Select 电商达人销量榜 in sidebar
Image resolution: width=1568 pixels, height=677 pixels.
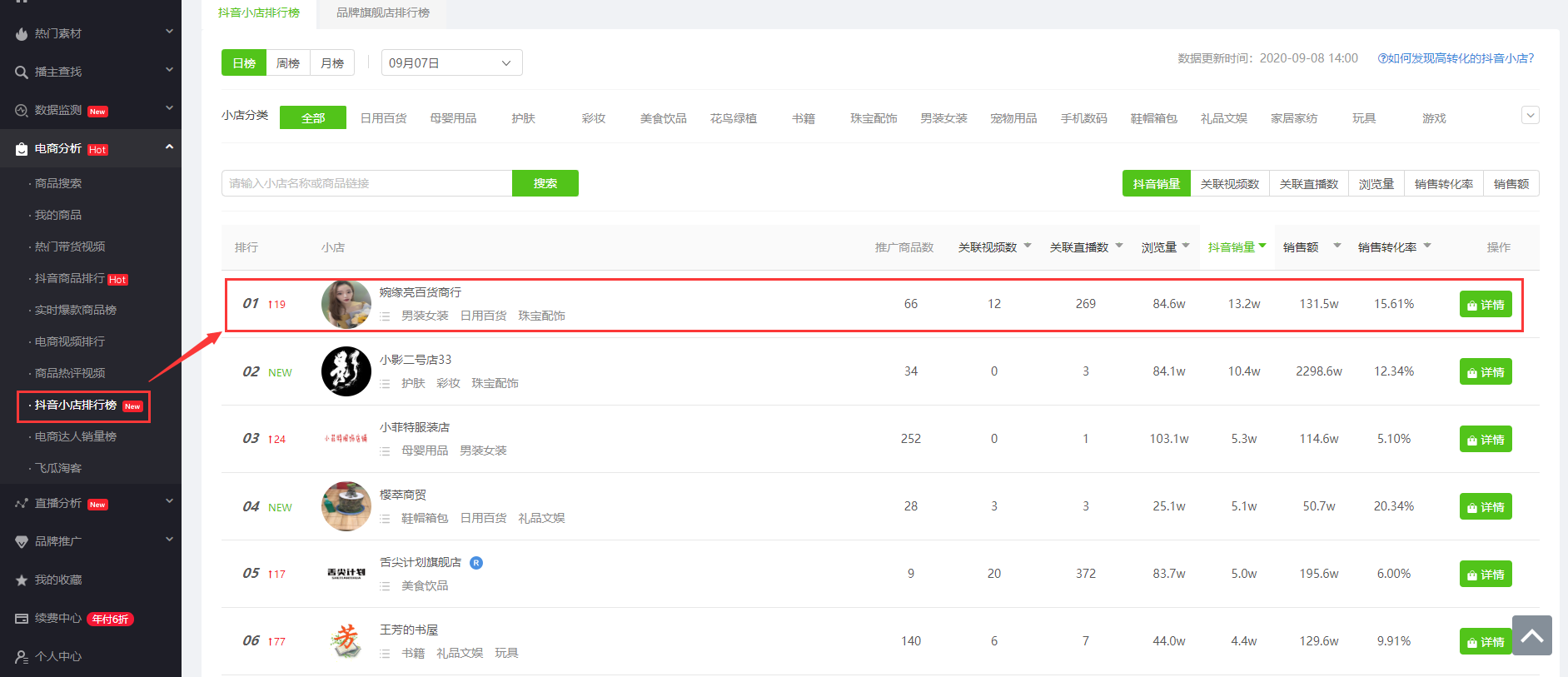point(76,436)
